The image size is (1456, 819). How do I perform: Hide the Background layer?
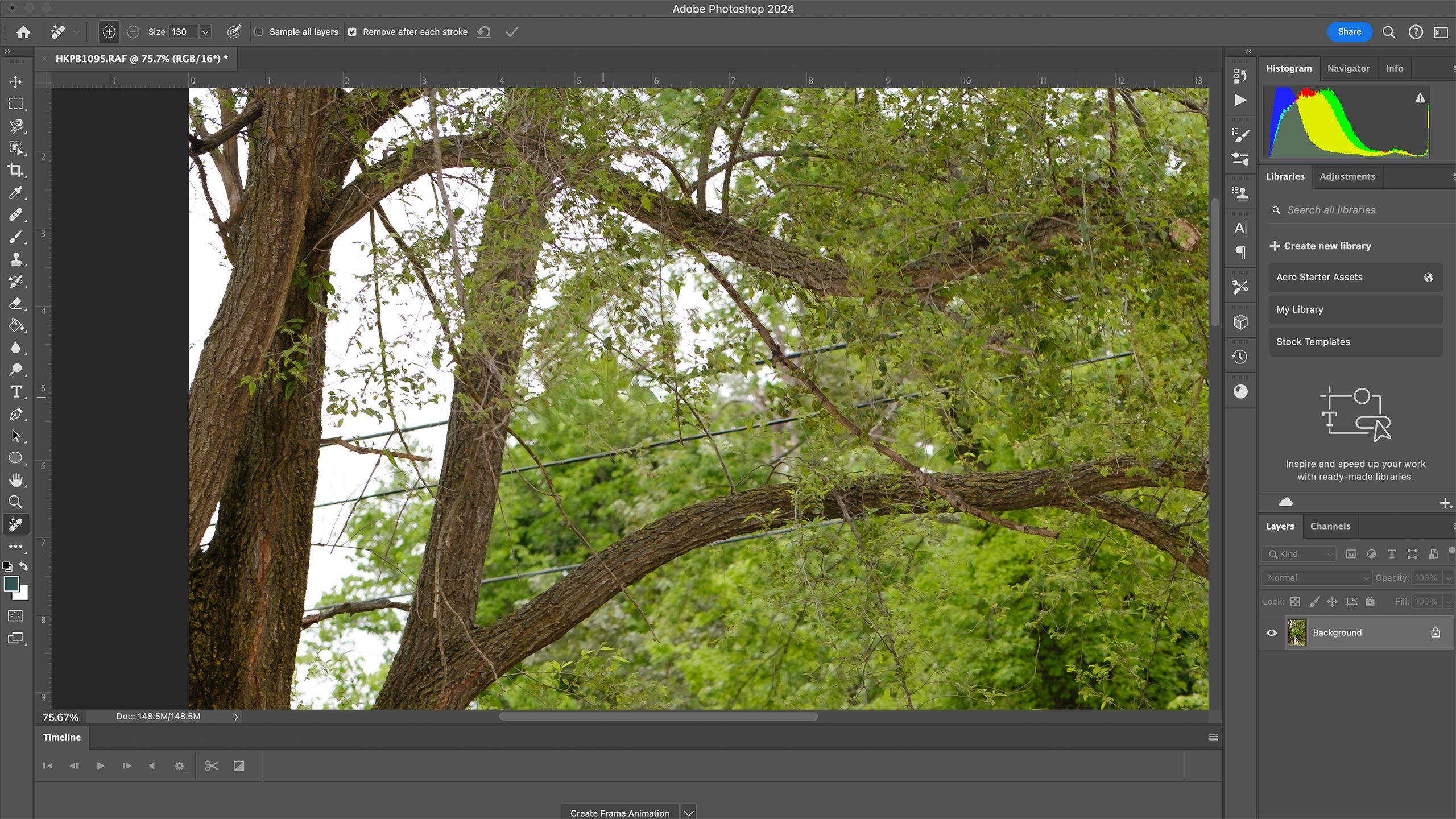click(1271, 632)
